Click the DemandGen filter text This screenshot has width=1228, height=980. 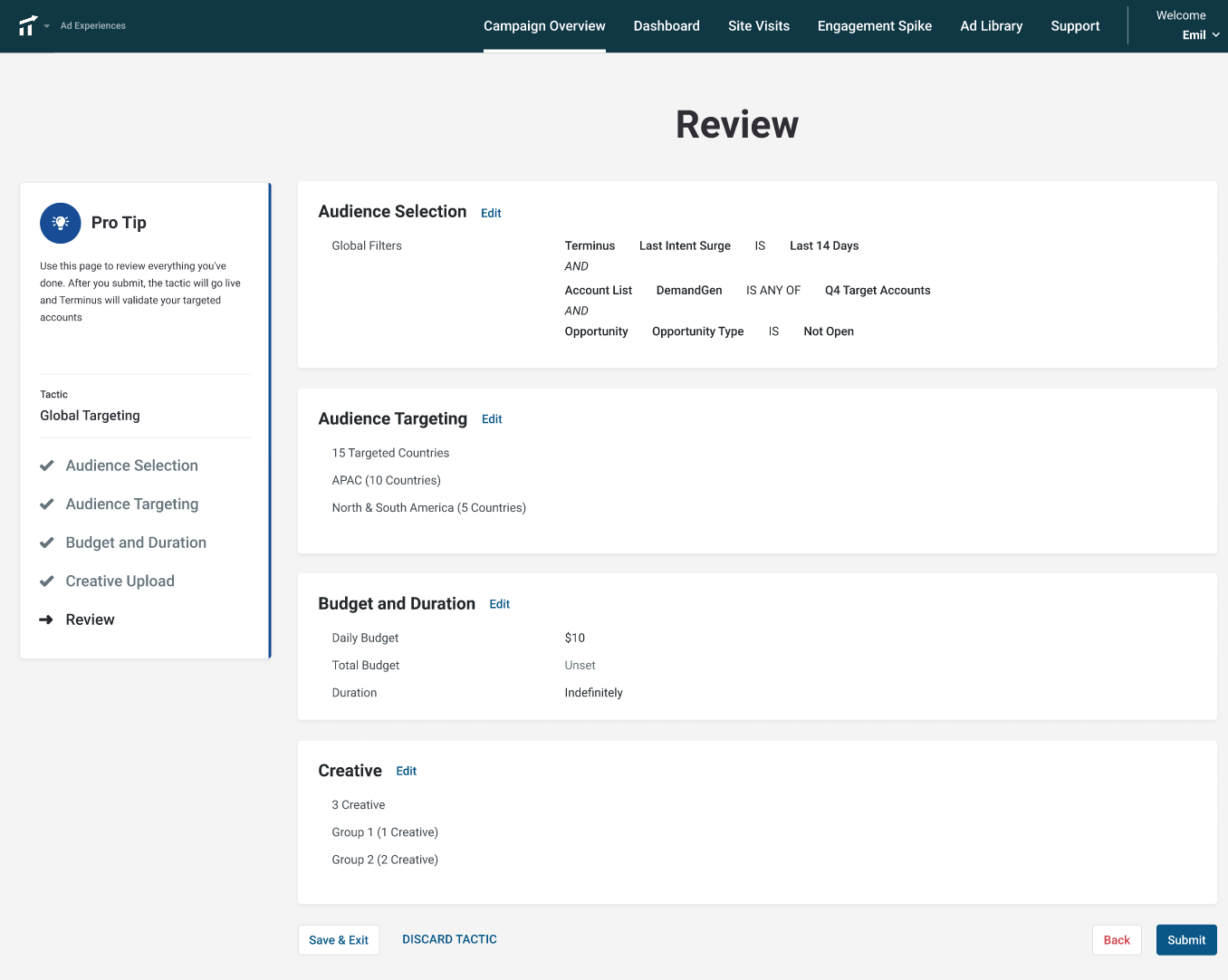[x=689, y=291]
